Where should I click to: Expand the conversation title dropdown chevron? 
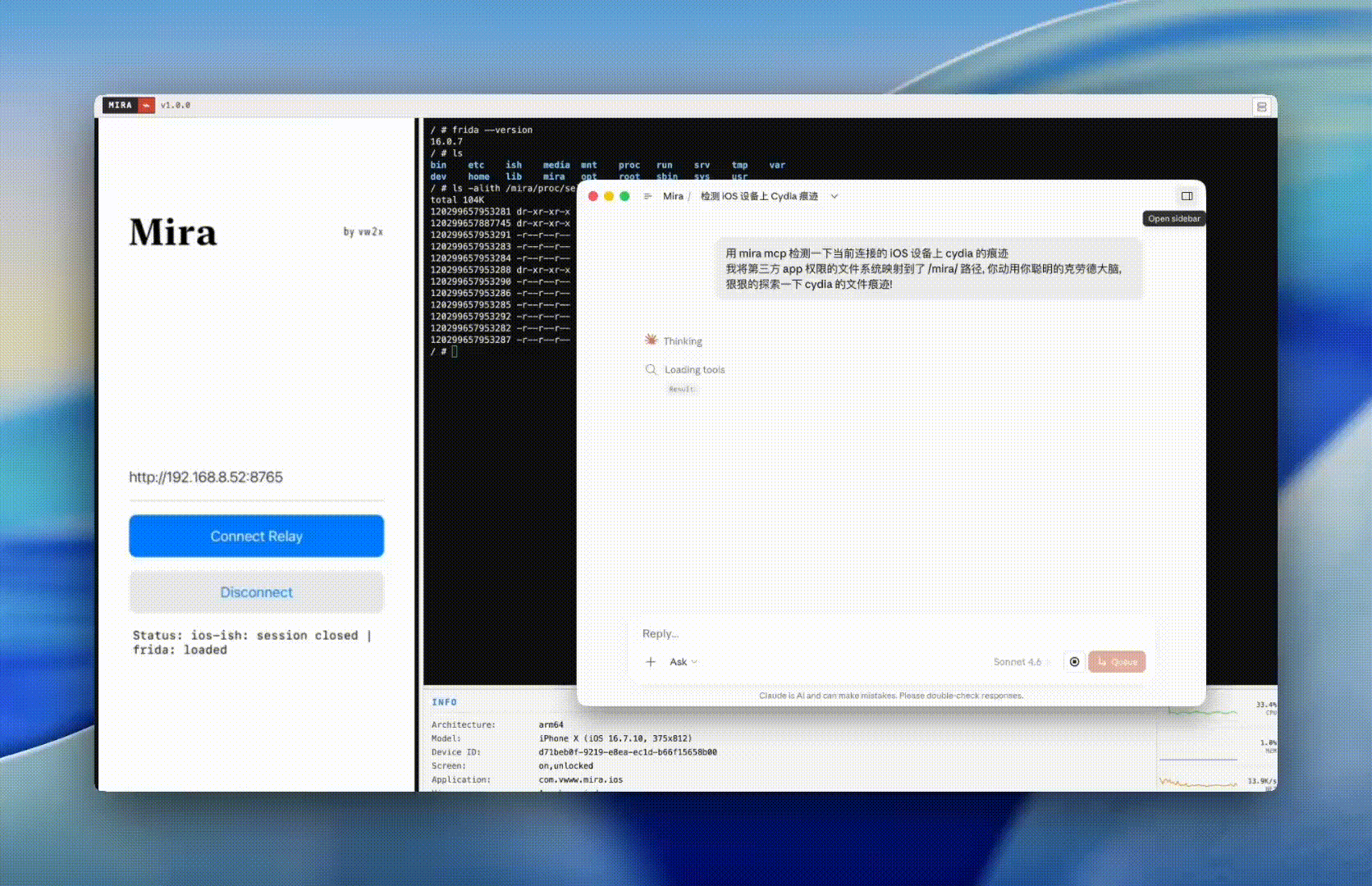(835, 196)
